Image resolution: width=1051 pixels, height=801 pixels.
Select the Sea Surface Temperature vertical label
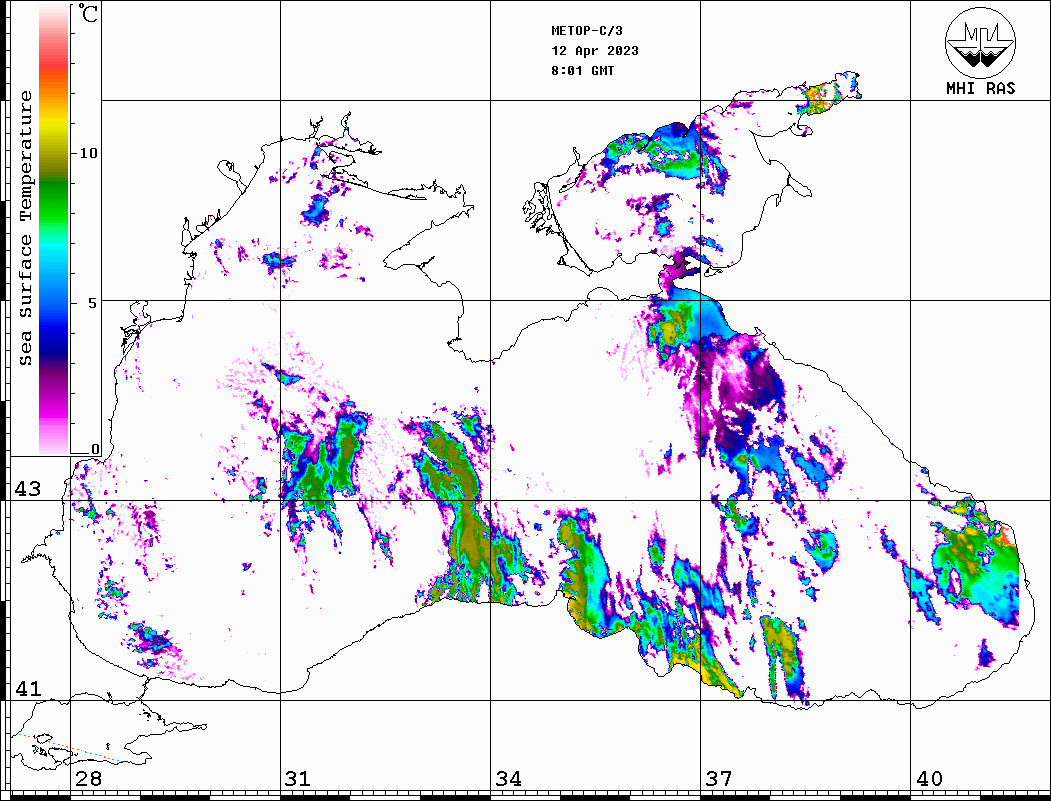(26, 228)
